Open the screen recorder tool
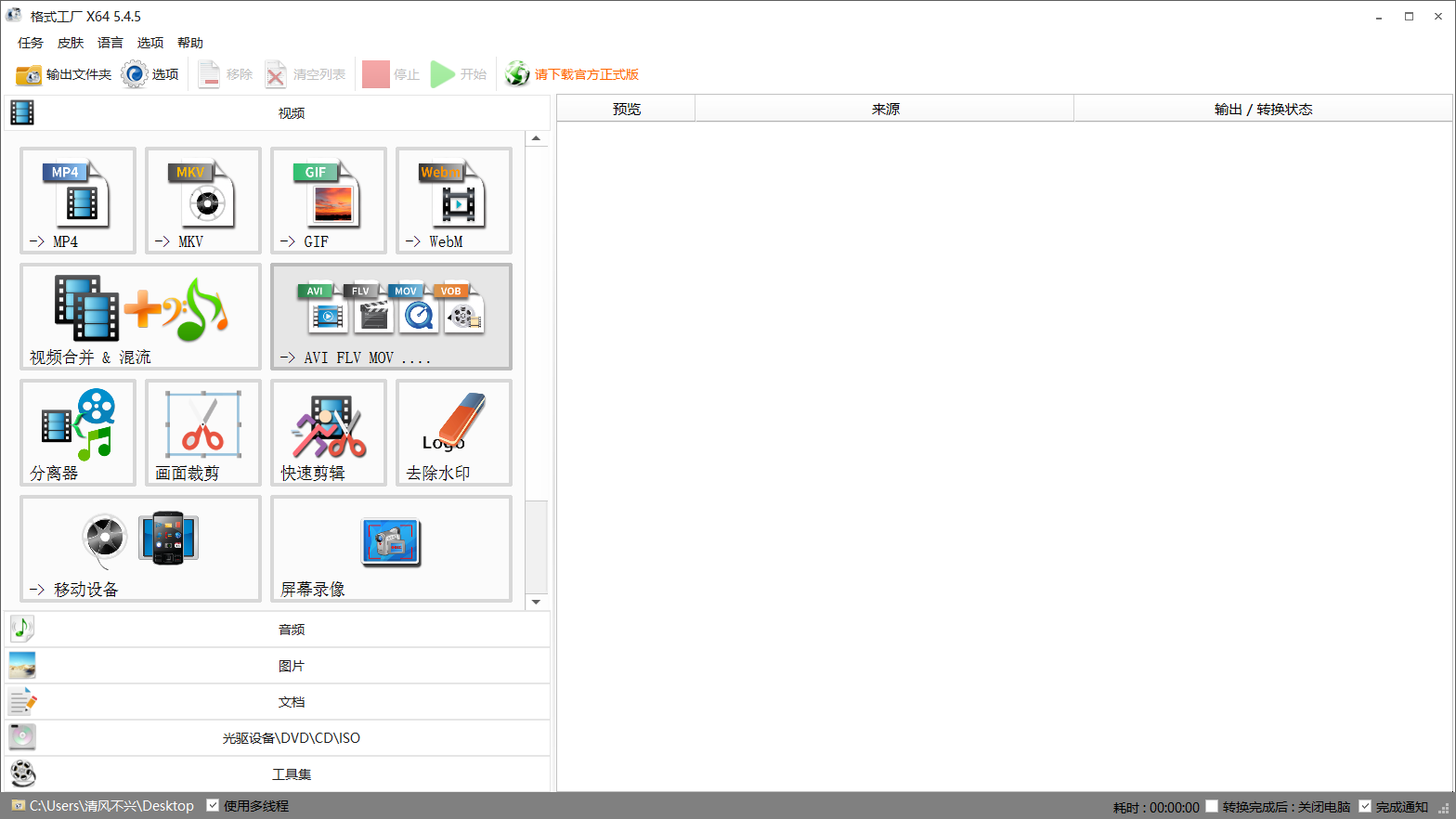 coord(391,548)
